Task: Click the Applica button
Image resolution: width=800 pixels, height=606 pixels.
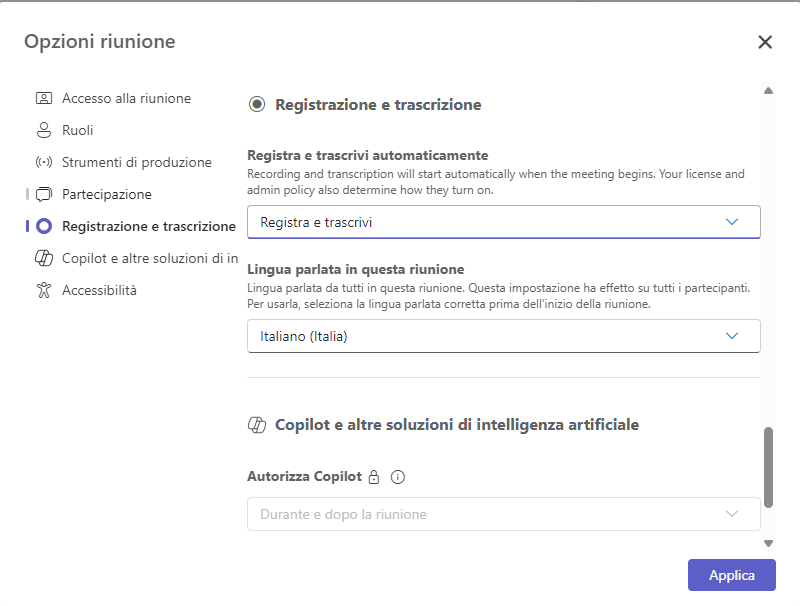Action: coord(732,575)
